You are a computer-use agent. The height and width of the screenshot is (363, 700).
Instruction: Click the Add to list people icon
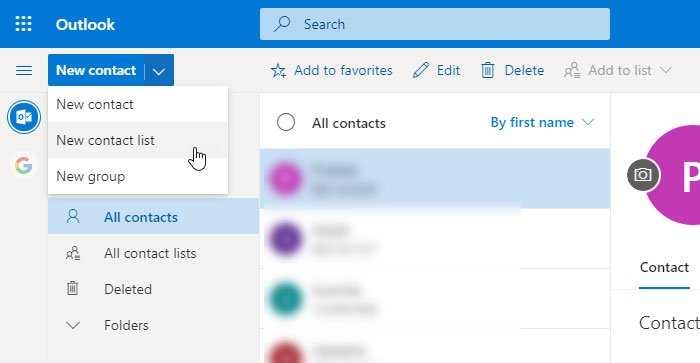coord(572,71)
